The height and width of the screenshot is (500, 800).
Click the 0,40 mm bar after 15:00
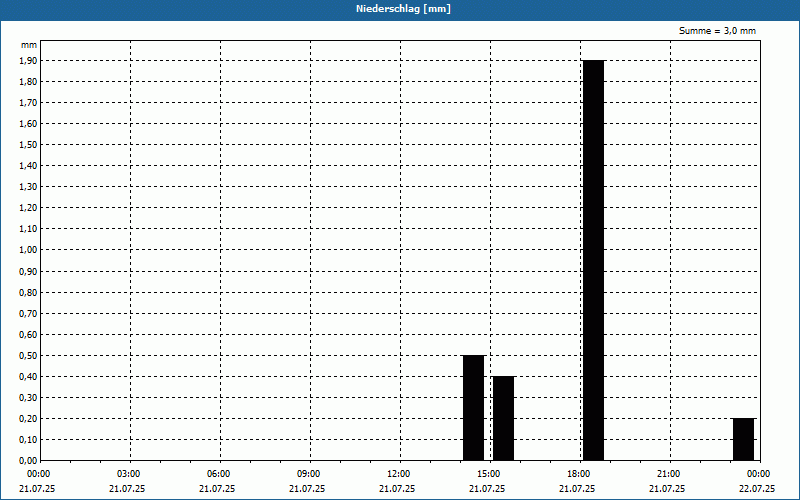[x=504, y=418]
